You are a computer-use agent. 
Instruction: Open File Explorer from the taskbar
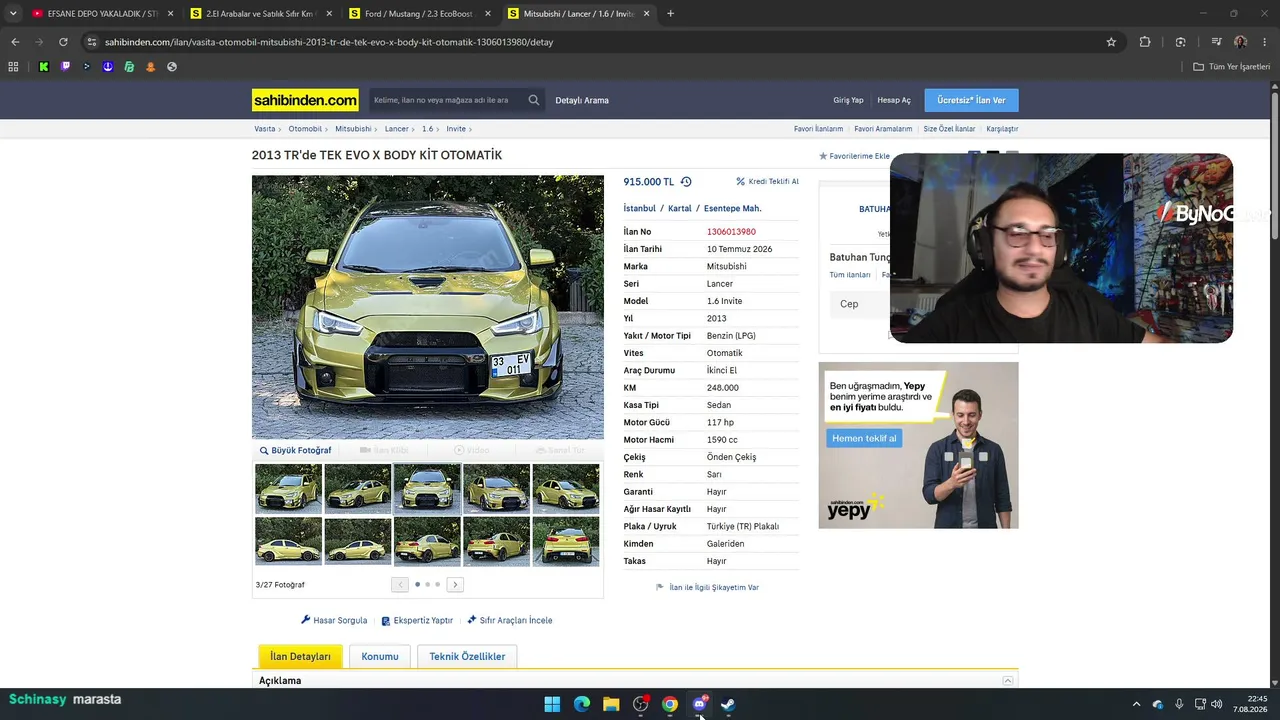click(x=611, y=704)
